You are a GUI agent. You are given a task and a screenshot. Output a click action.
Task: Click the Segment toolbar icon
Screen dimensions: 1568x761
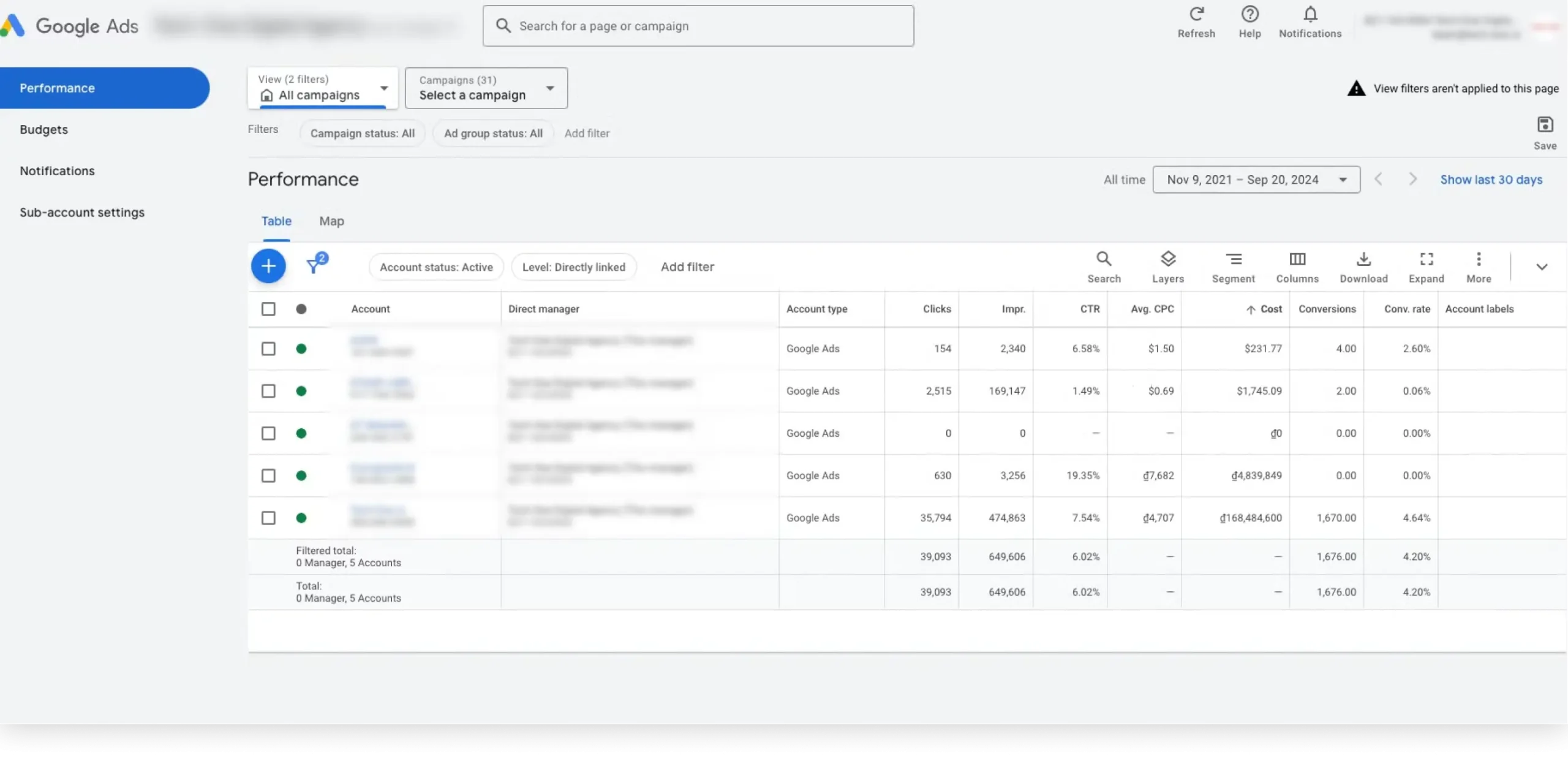pyautogui.click(x=1234, y=259)
